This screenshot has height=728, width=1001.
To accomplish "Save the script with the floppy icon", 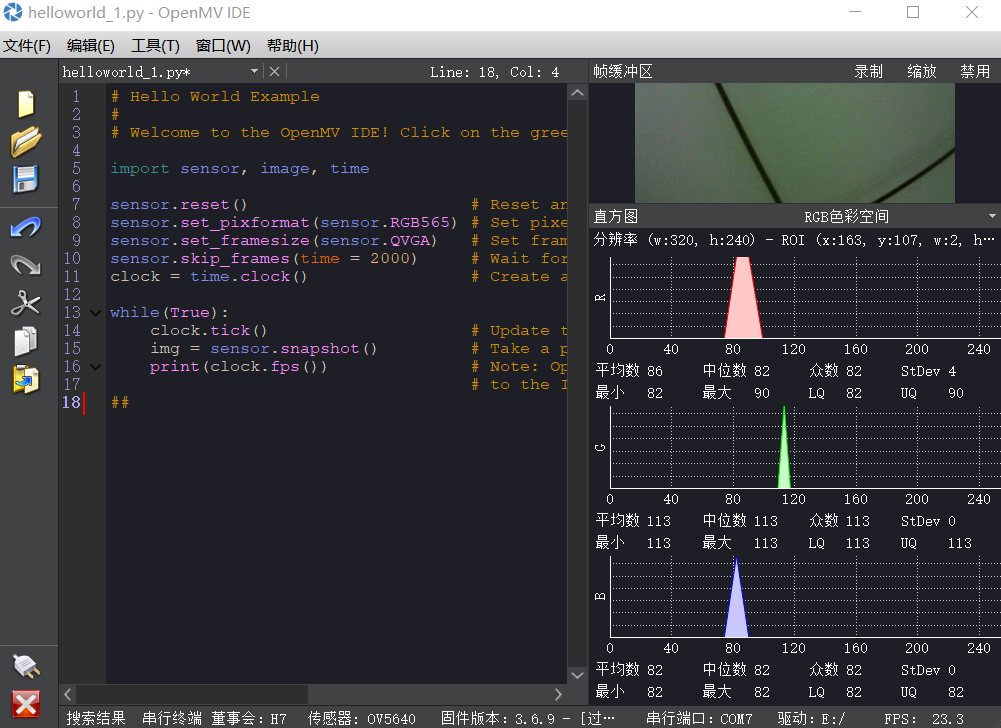I will [x=26, y=179].
